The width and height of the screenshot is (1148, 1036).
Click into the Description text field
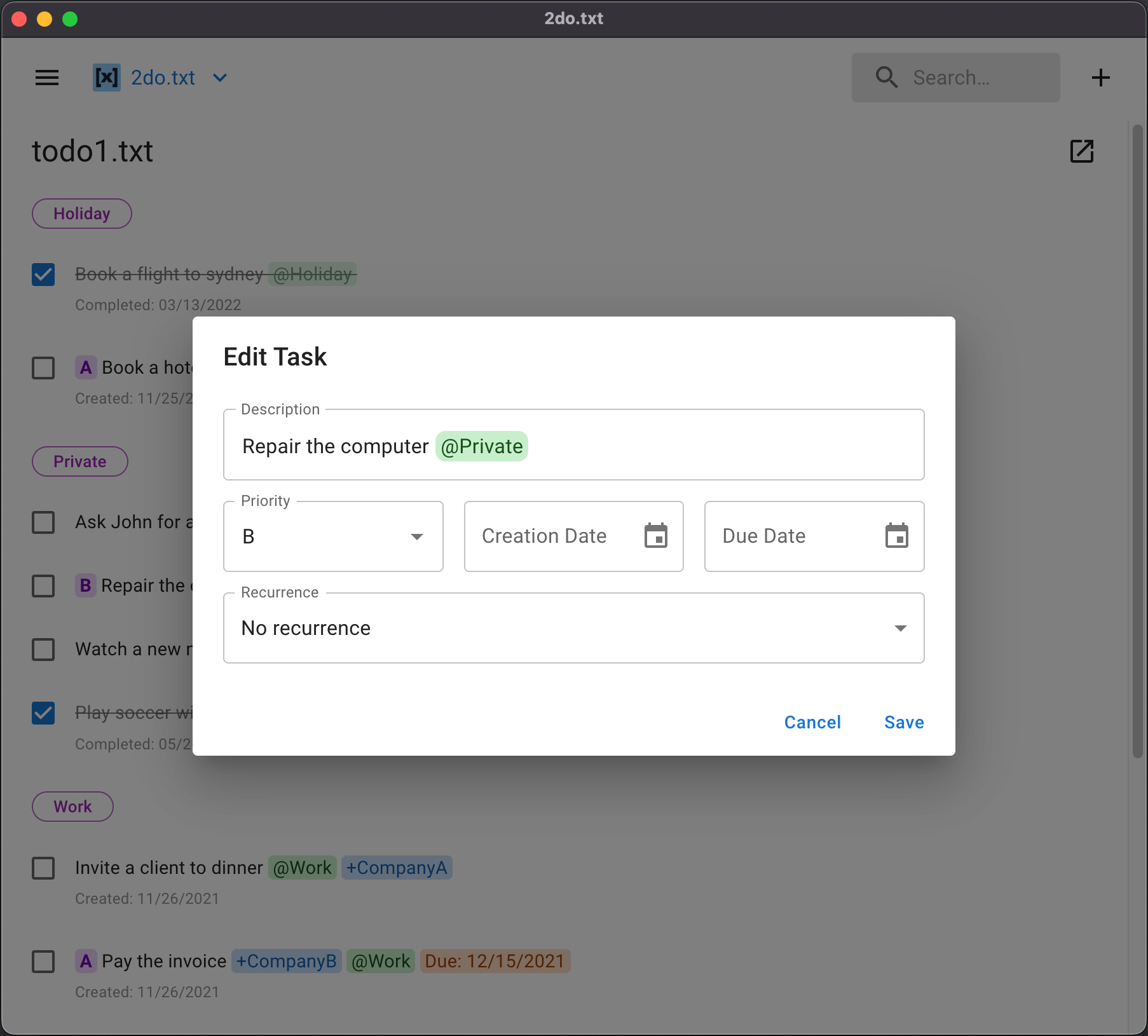click(x=699, y=445)
